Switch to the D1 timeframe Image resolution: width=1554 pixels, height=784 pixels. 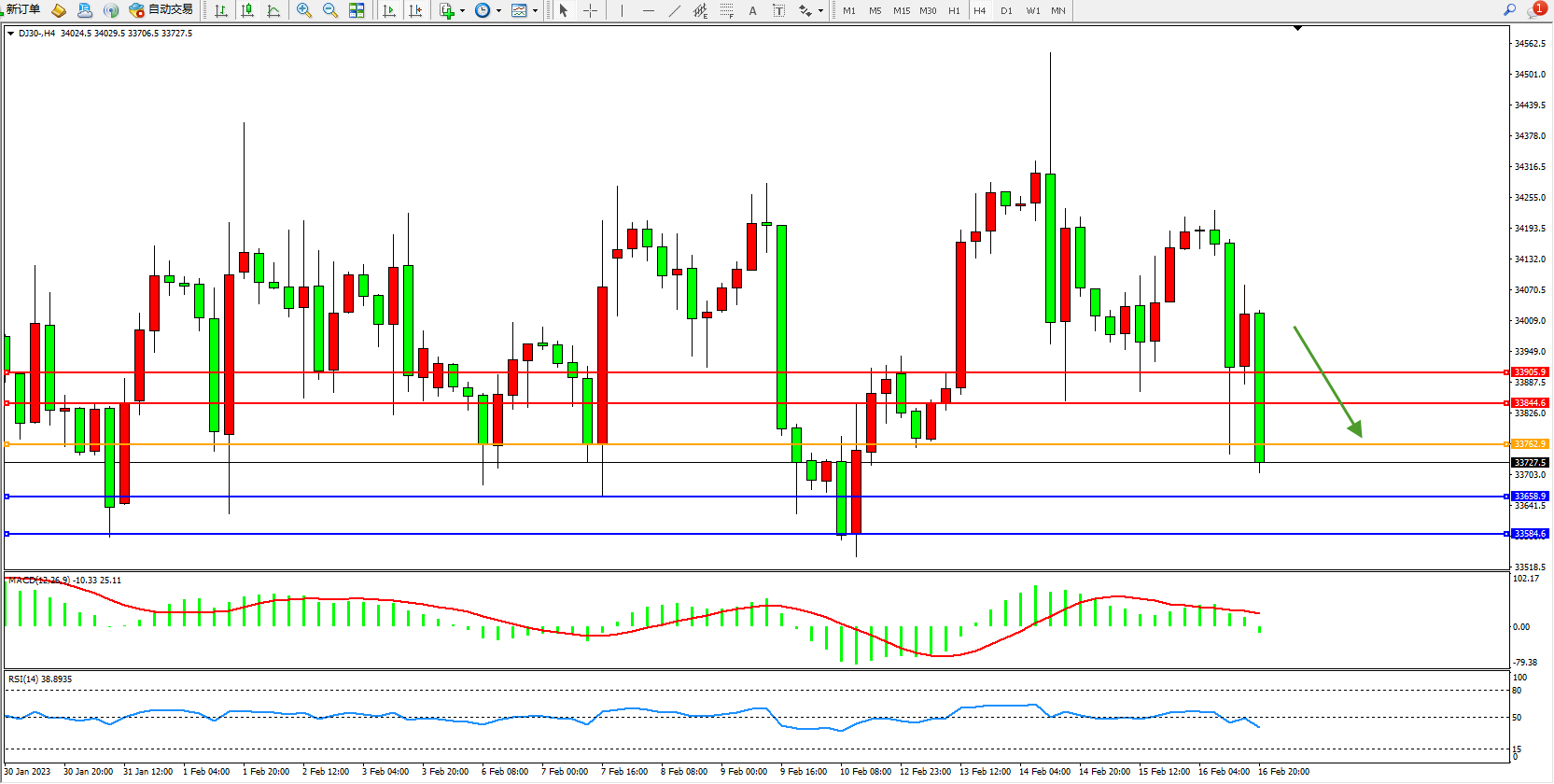click(1006, 11)
